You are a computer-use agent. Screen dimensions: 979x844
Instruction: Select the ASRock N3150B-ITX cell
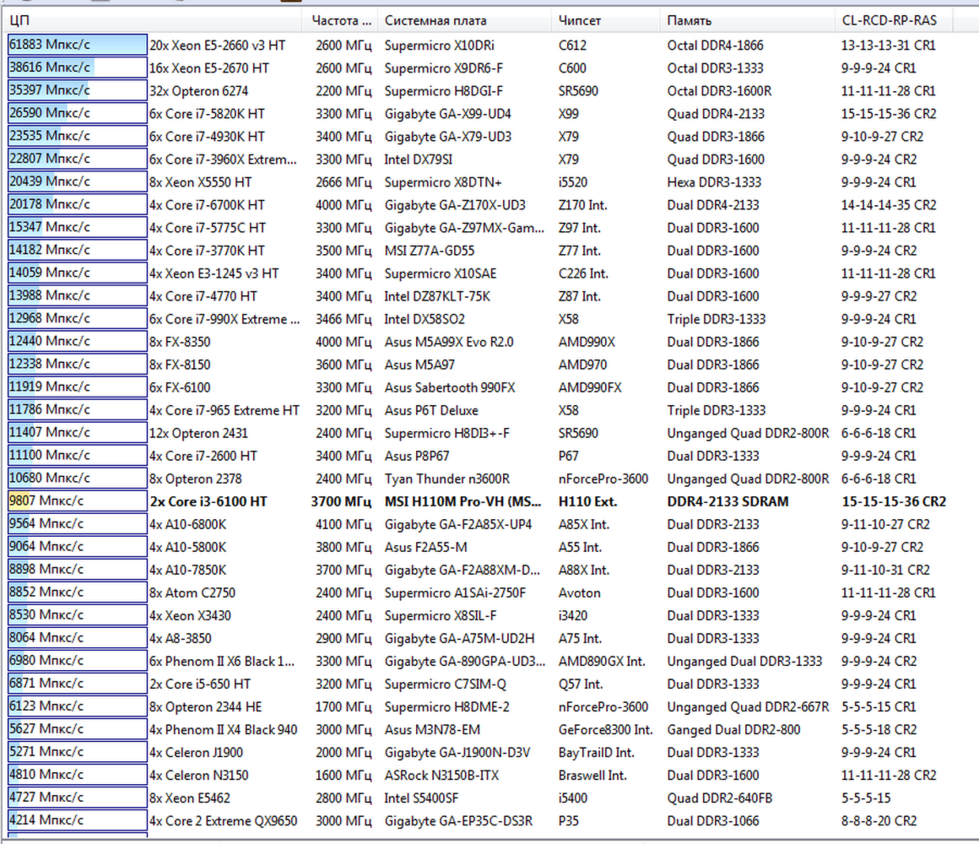(441, 775)
